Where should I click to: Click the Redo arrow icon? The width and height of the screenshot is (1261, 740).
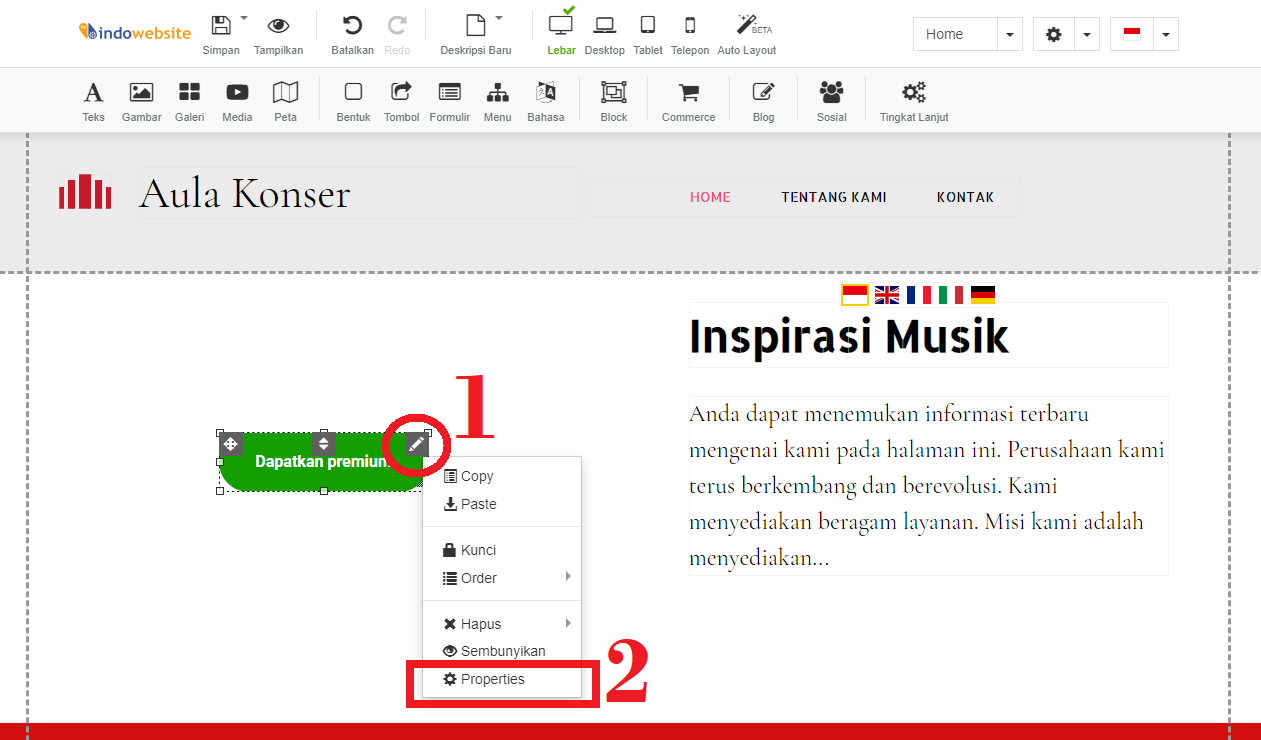coord(397,26)
